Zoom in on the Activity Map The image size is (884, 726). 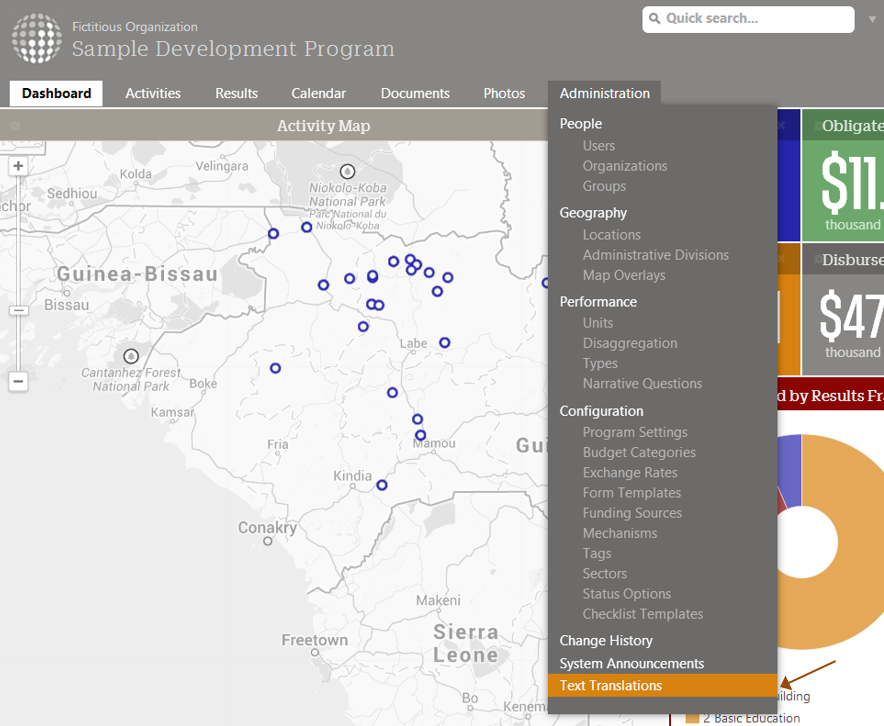point(18,167)
